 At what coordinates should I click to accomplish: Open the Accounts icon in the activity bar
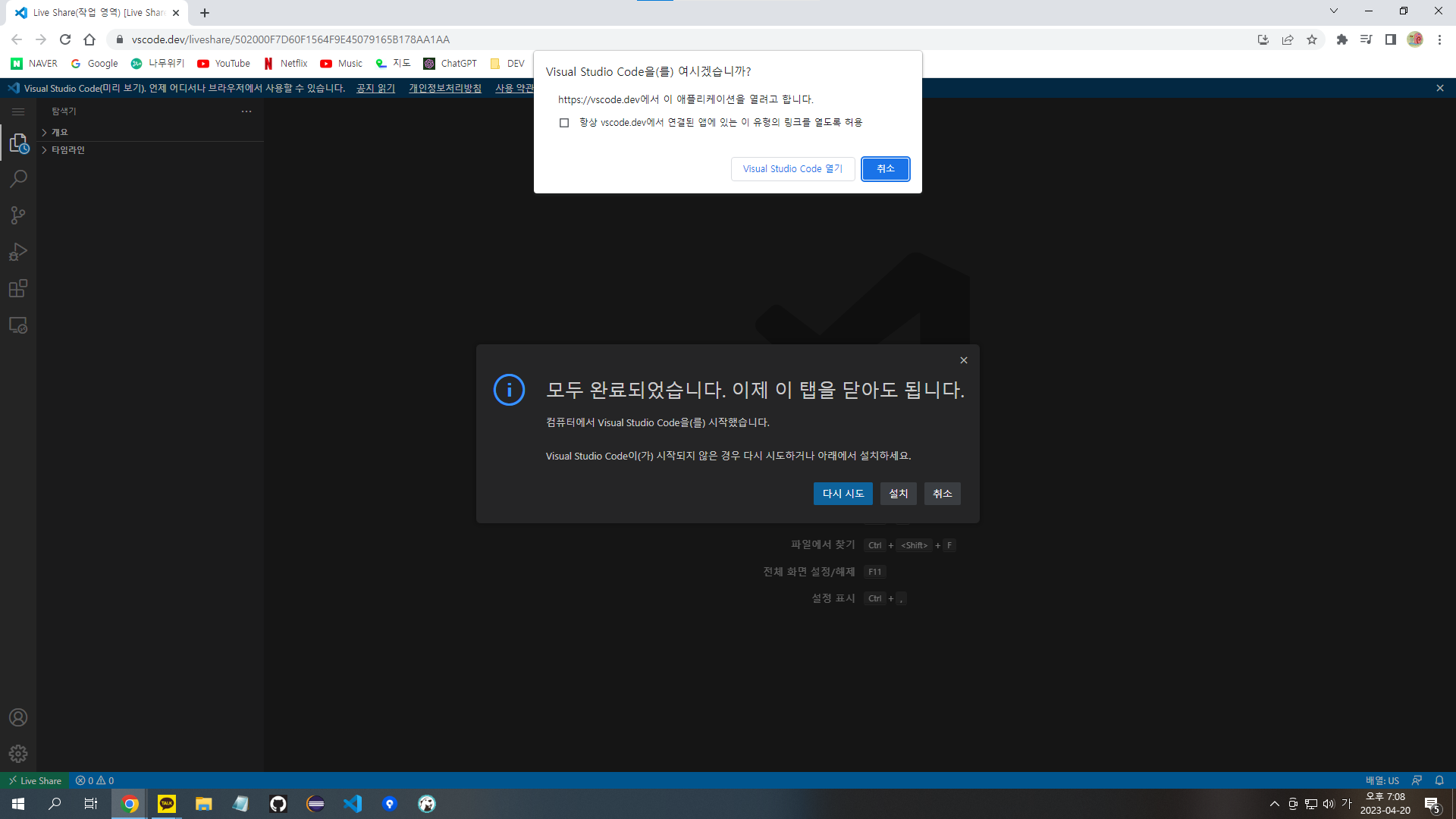[18, 717]
